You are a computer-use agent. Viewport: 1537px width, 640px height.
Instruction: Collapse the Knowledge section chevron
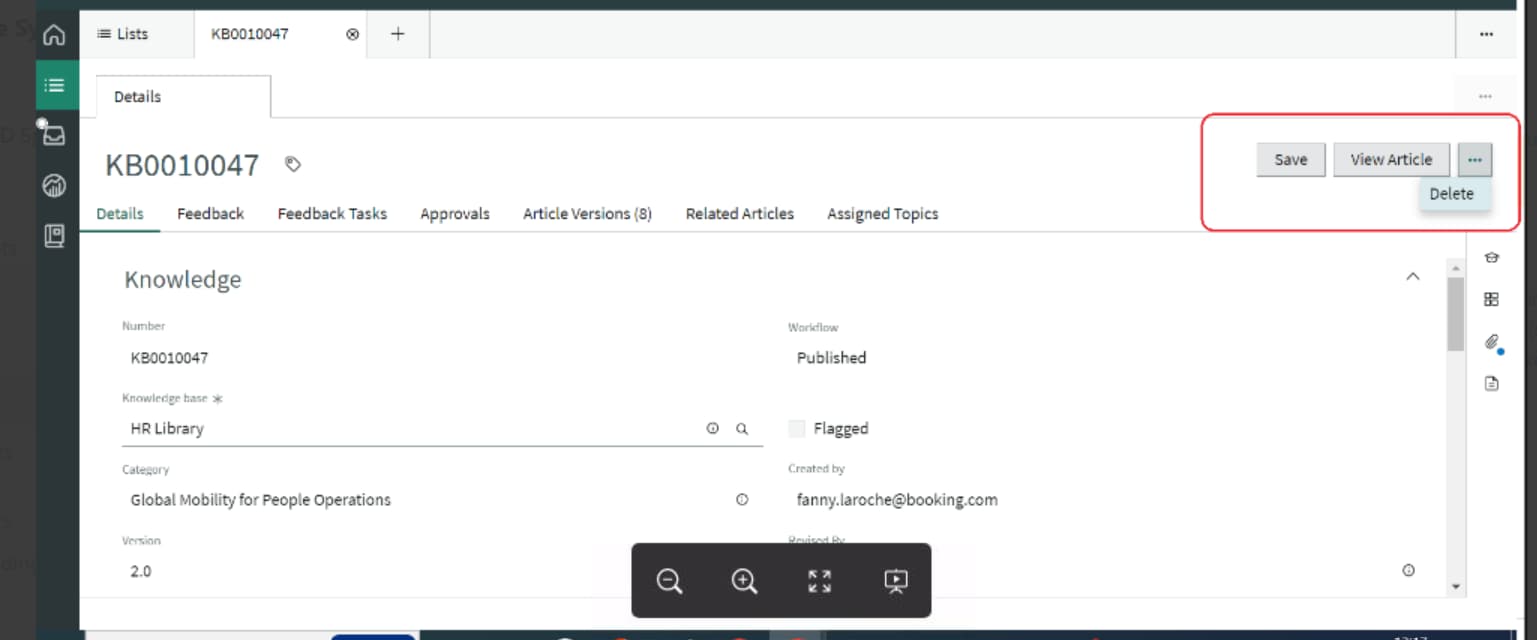click(1413, 276)
